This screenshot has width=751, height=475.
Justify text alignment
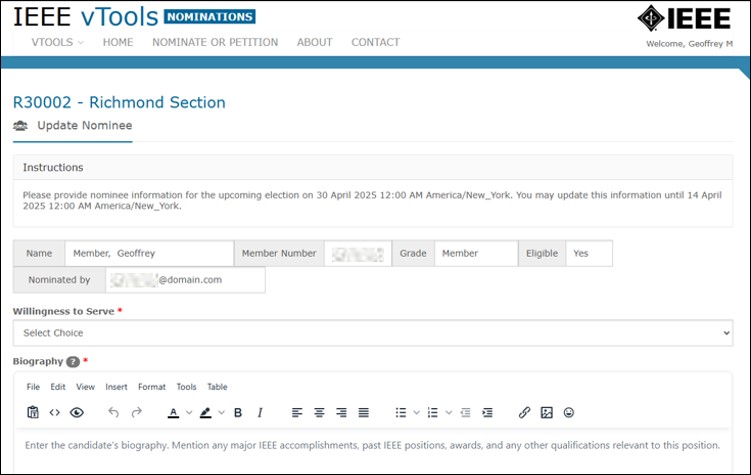click(364, 412)
